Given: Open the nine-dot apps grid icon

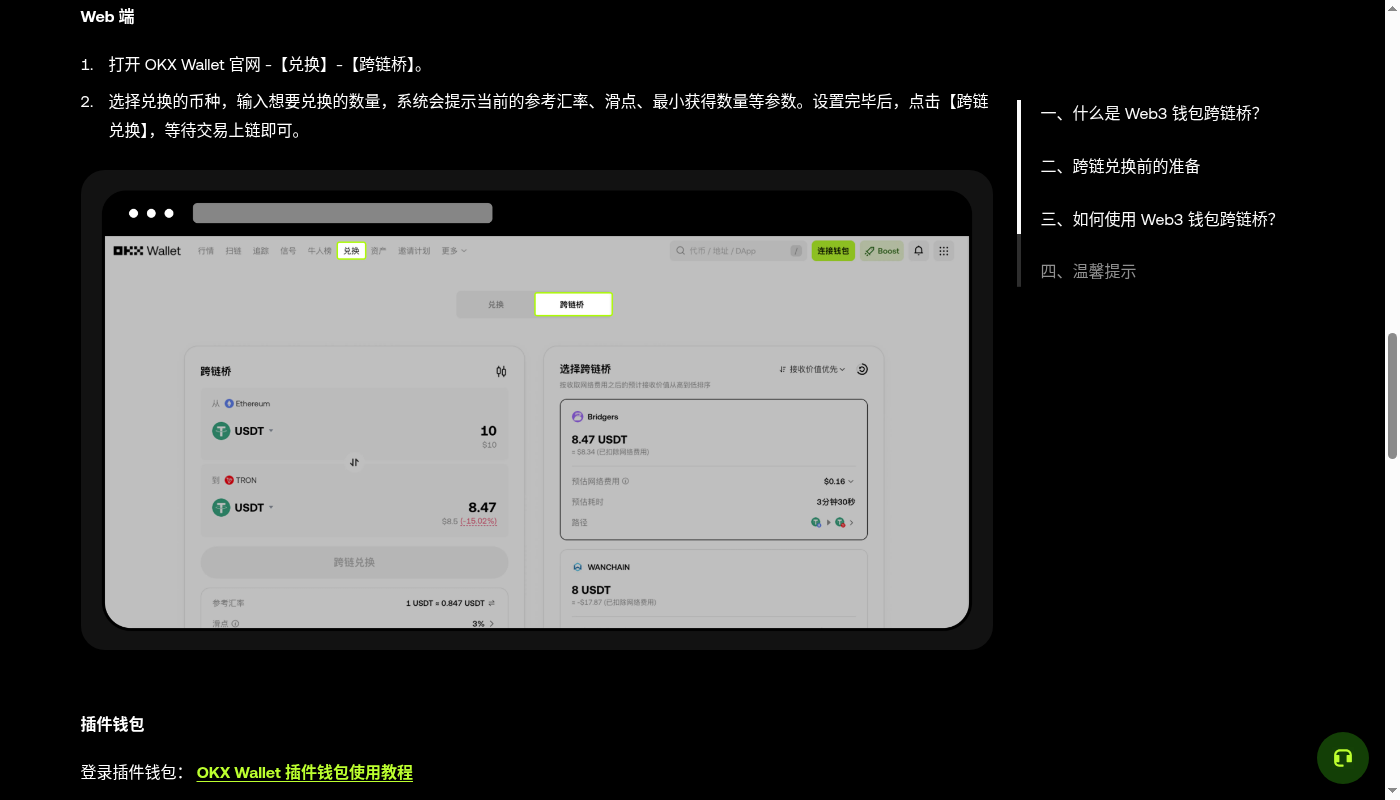Looking at the screenshot, I should coord(943,251).
